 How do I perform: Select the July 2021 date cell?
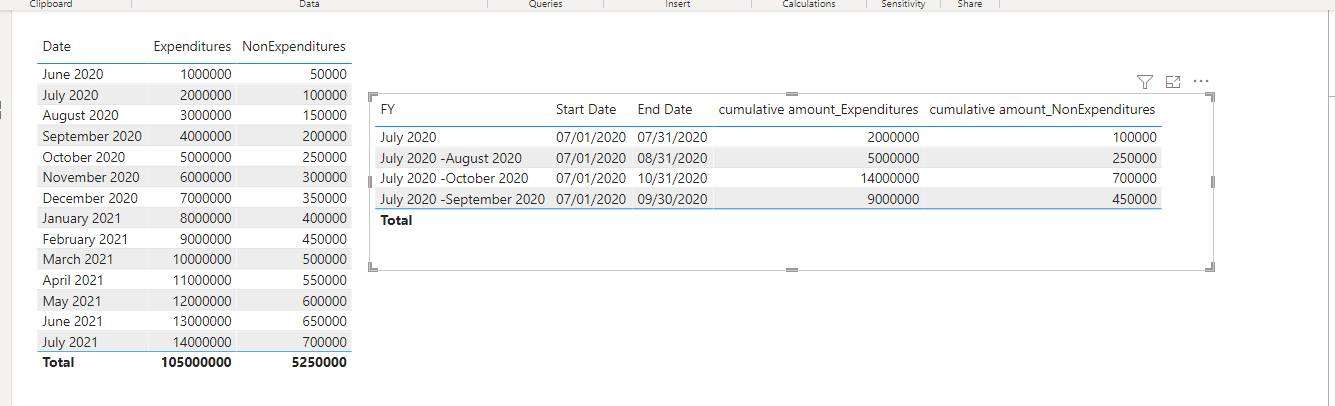71,342
